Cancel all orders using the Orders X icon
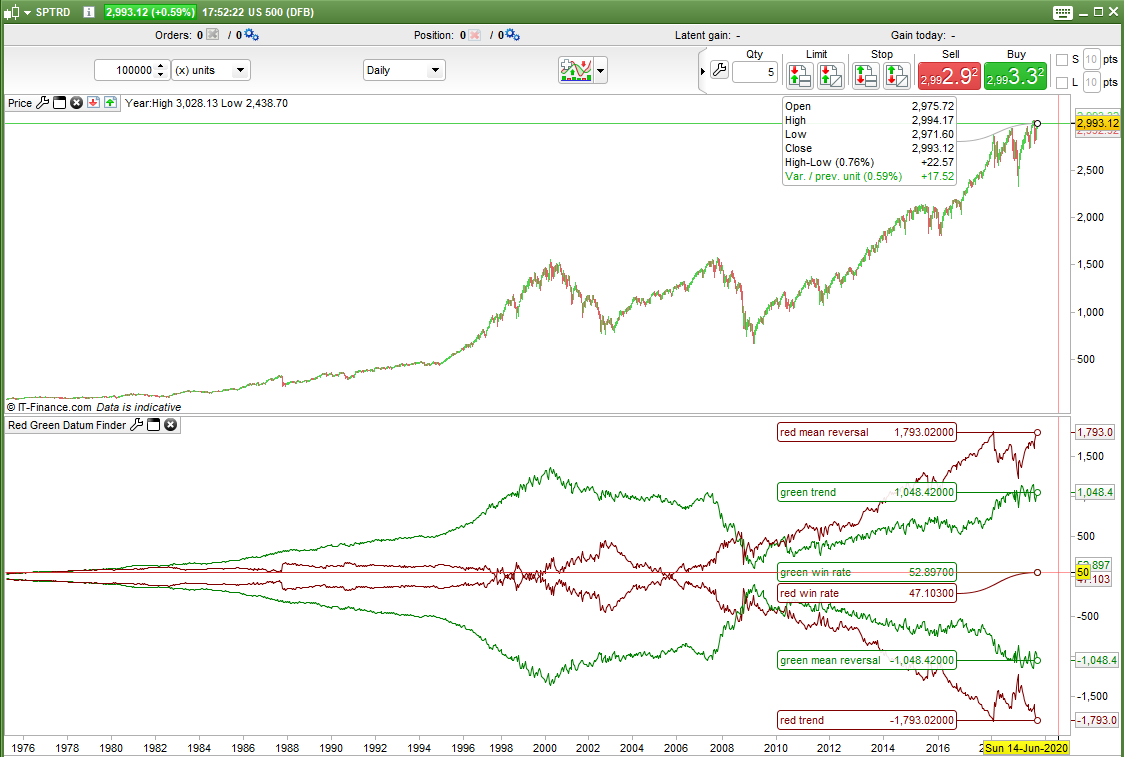The image size is (1124, 757). coord(212,34)
